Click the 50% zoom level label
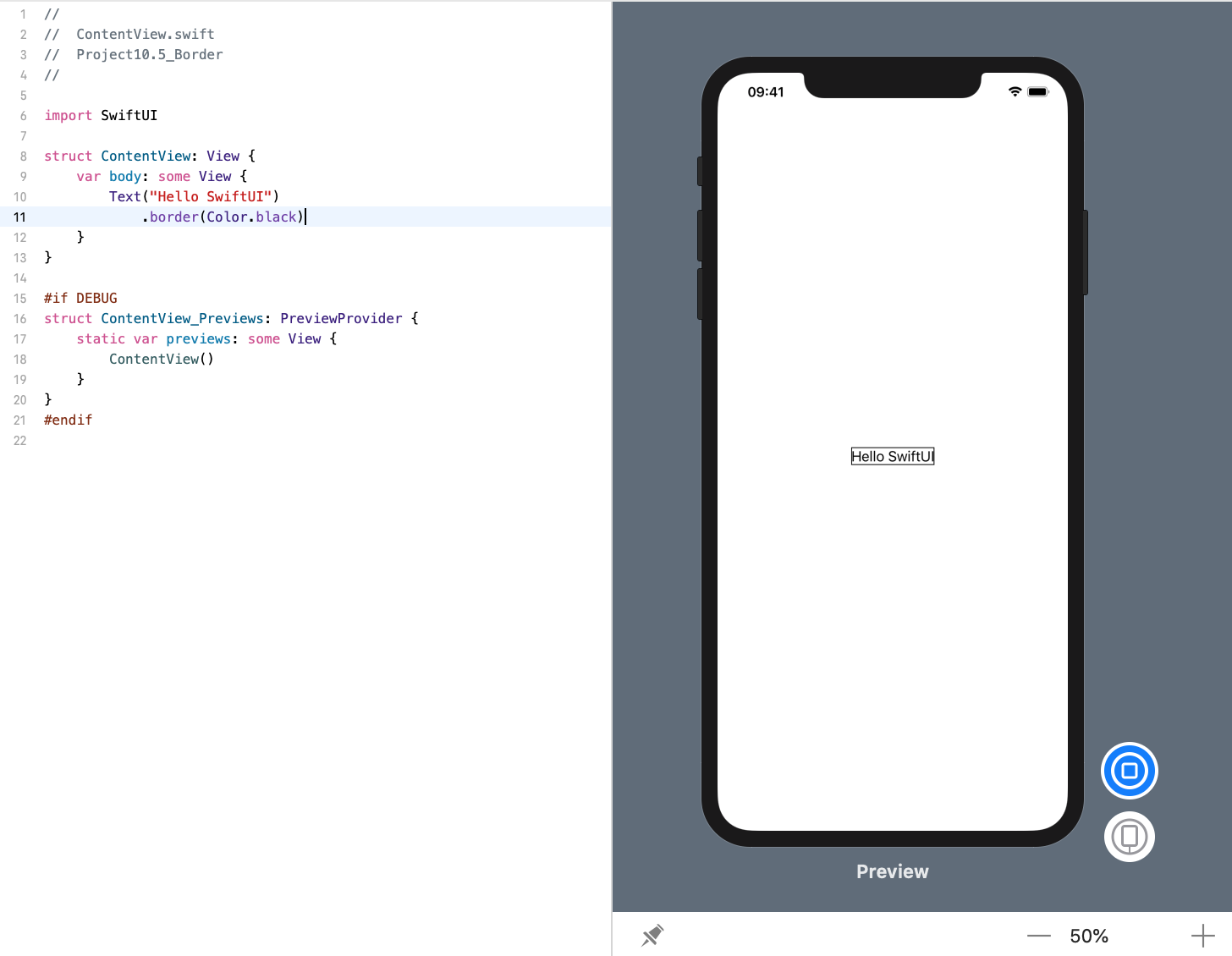The image size is (1232, 956). [1089, 936]
